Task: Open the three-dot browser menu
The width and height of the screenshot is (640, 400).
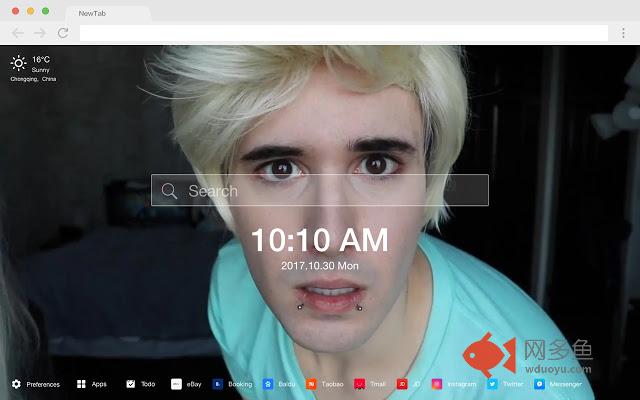Action: pos(623,33)
